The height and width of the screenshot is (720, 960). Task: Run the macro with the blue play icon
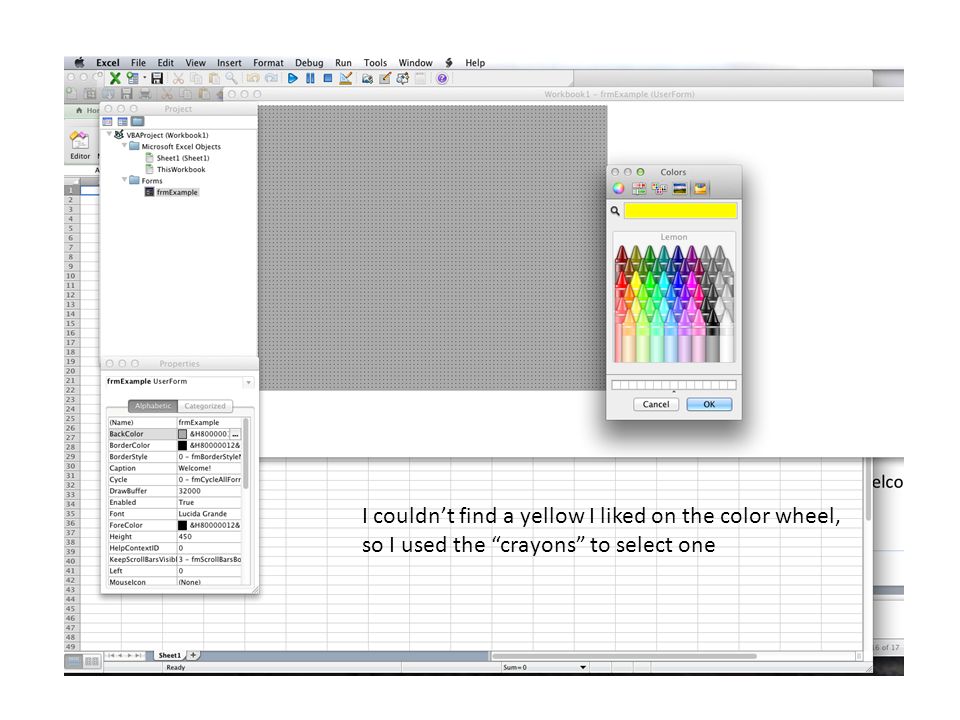[293, 78]
